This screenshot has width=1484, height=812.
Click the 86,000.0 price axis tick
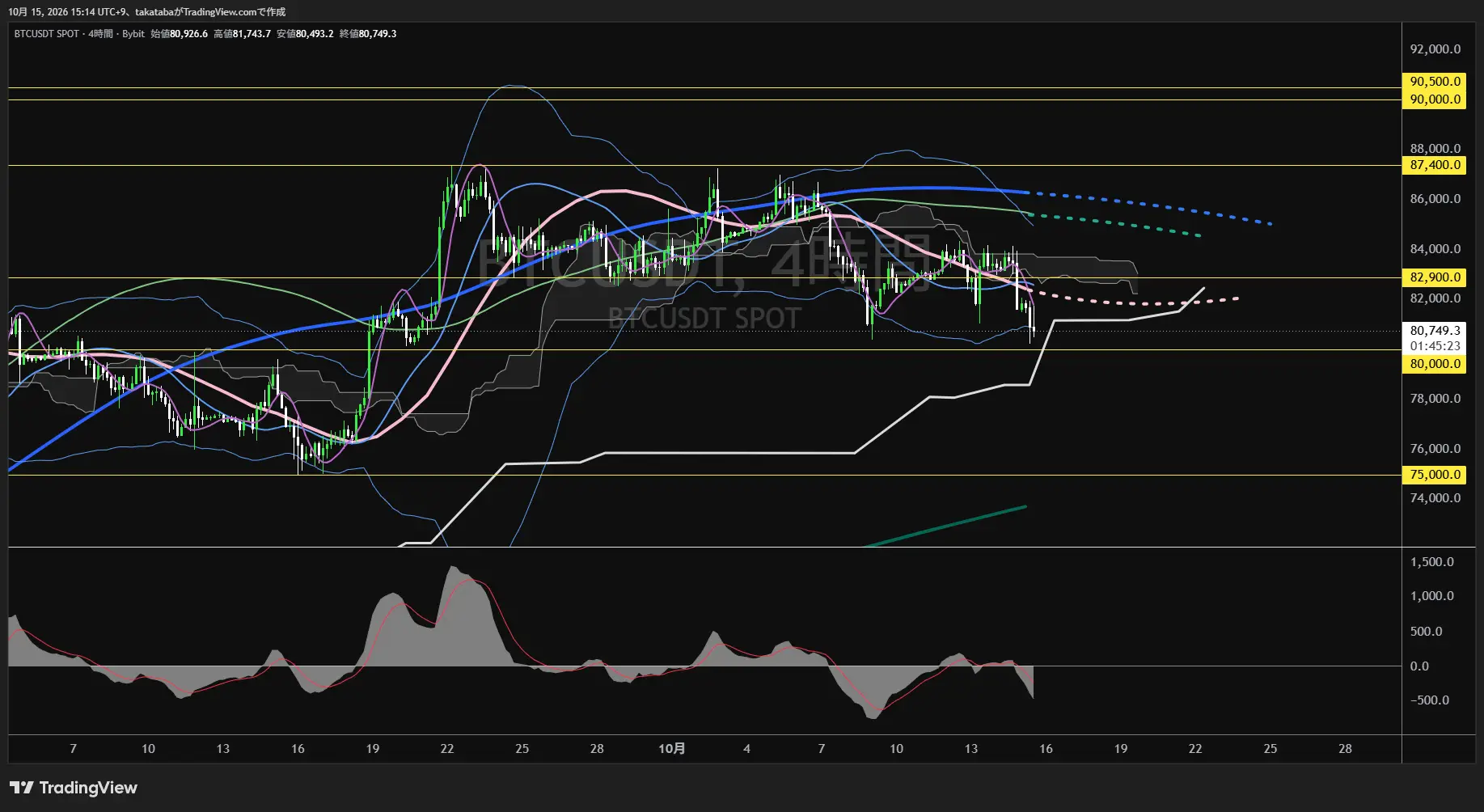(1435, 199)
